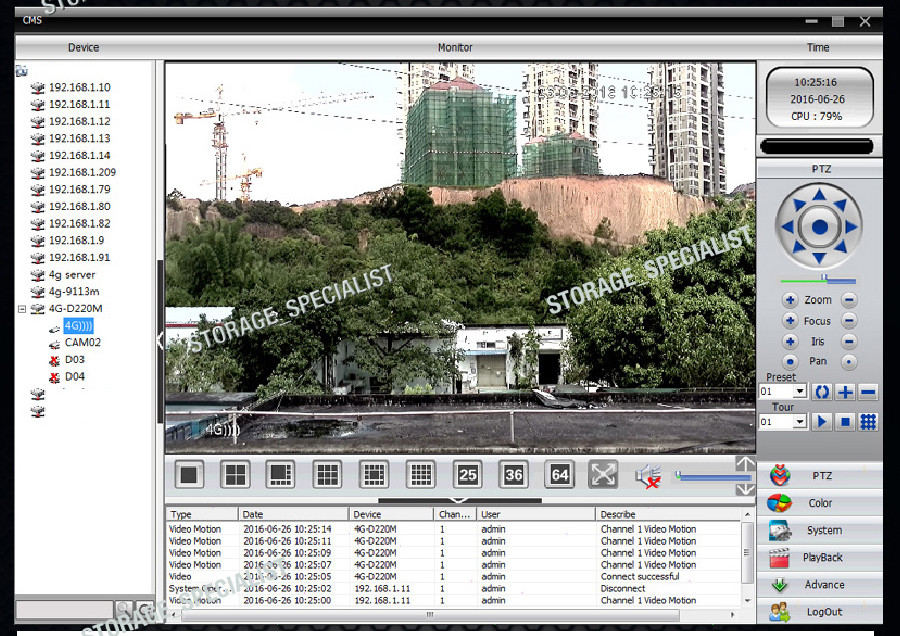Collapse the device panel arrow handle
Screen dimensions: 900x636
[160, 341]
